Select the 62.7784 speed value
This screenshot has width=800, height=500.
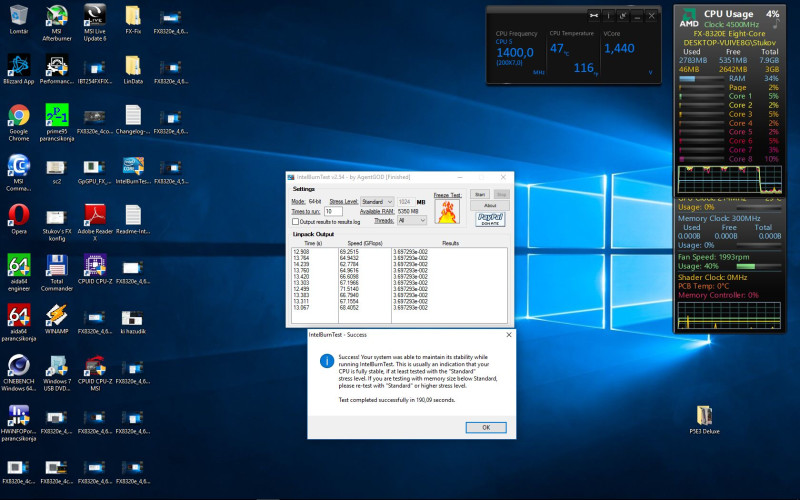click(349, 264)
